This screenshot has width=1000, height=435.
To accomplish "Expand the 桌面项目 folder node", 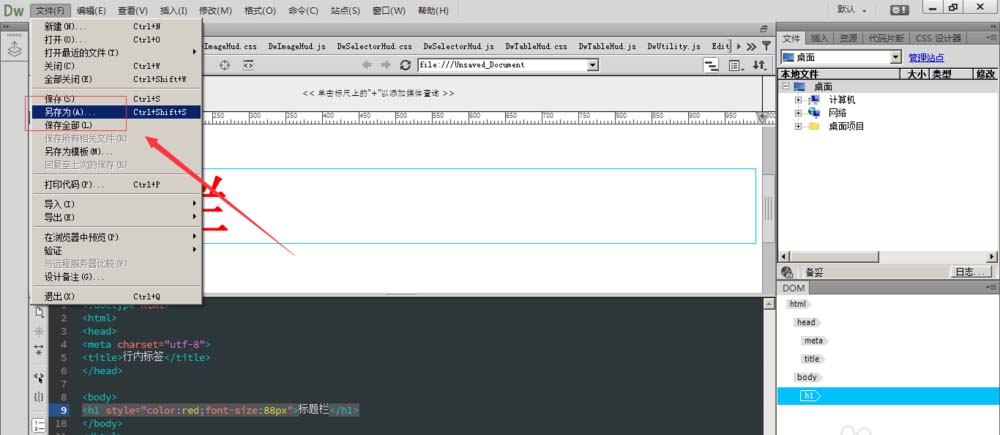I will tap(799, 126).
